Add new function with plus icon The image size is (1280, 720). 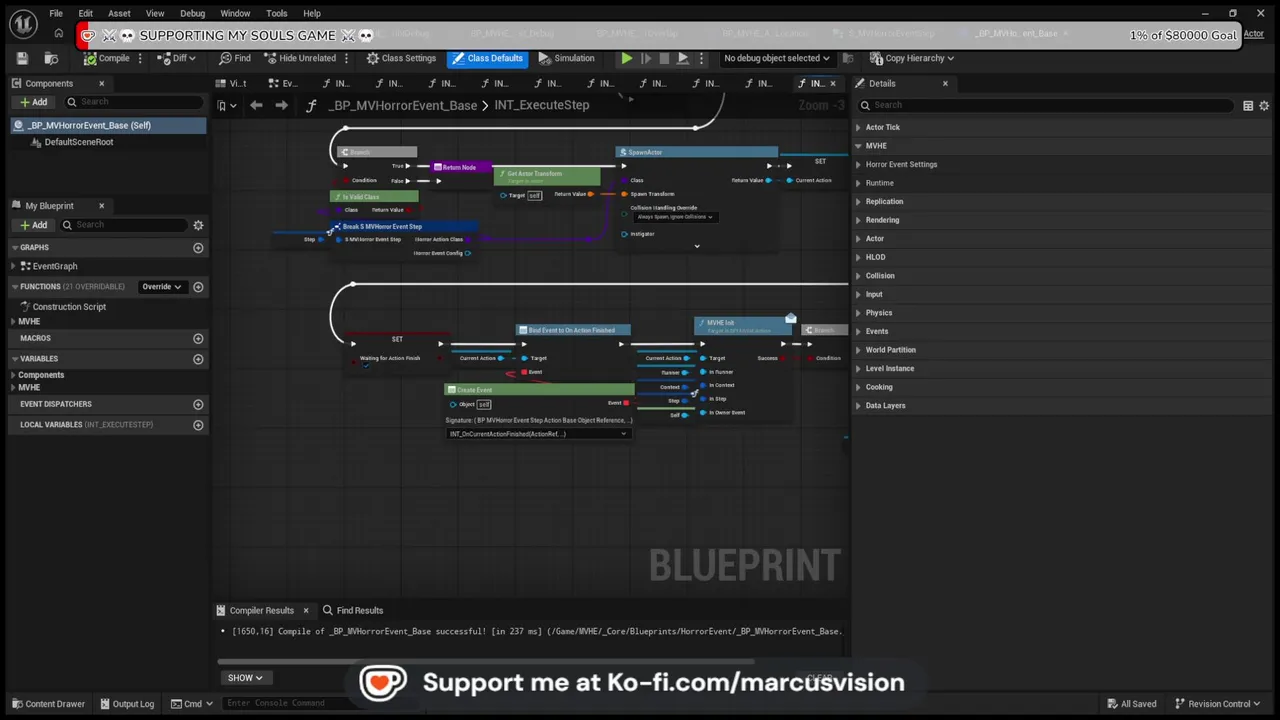point(198,287)
